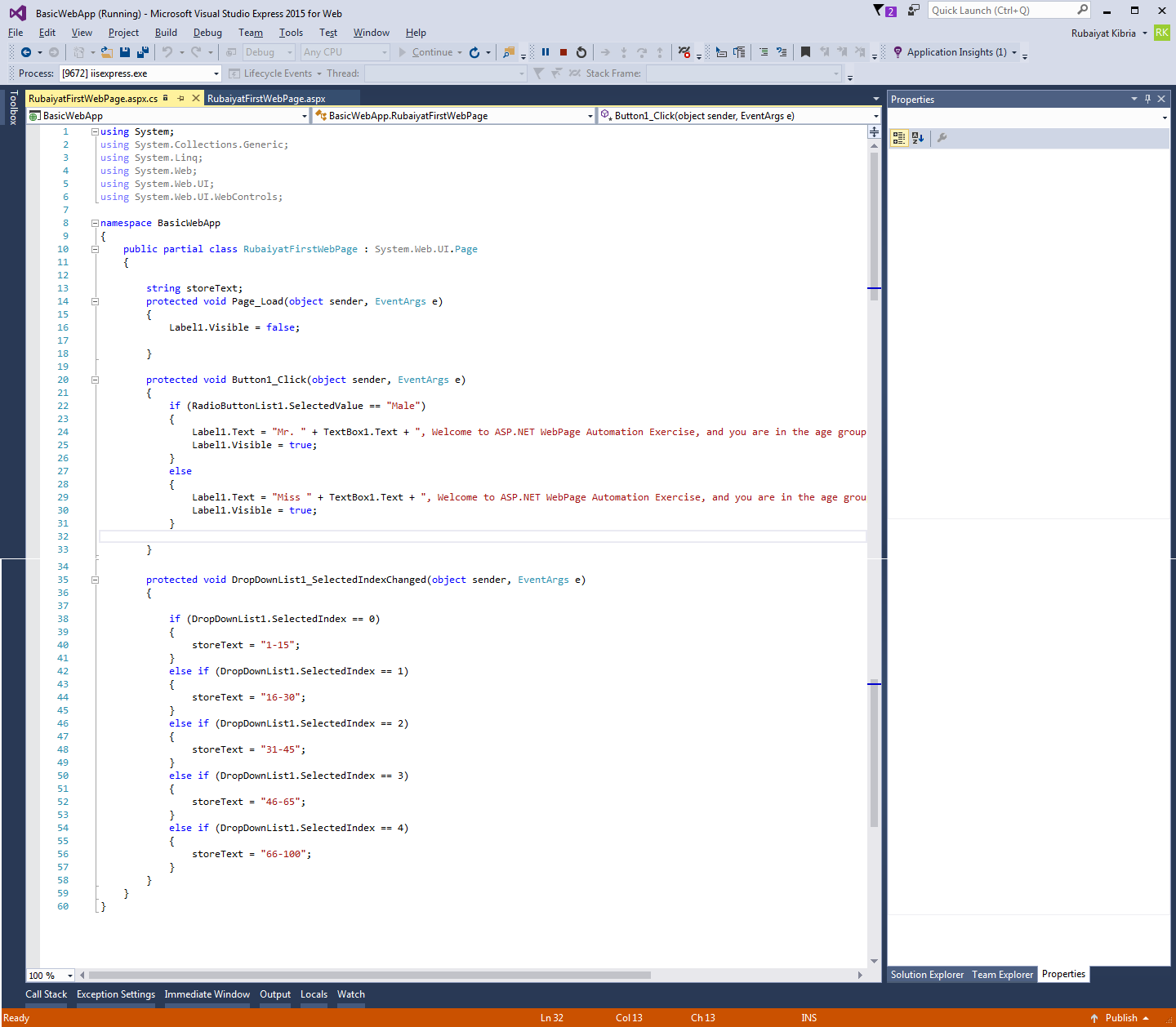Switch to the RubaiyatFirstWebPage.aspx tab
The image size is (1176, 1027).
click(x=266, y=99)
